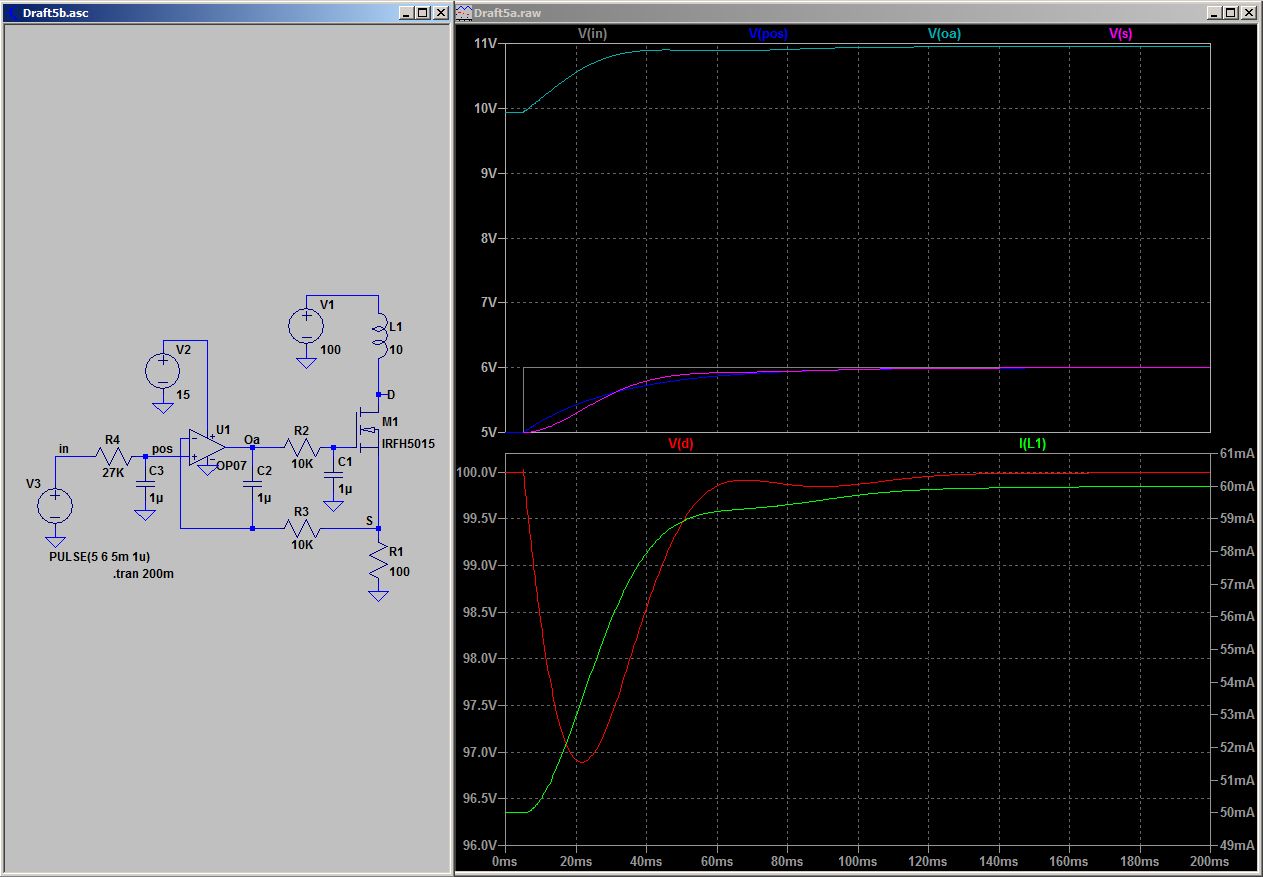
Task: Select the R3 resistor symbol
Action: coord(300,527)
